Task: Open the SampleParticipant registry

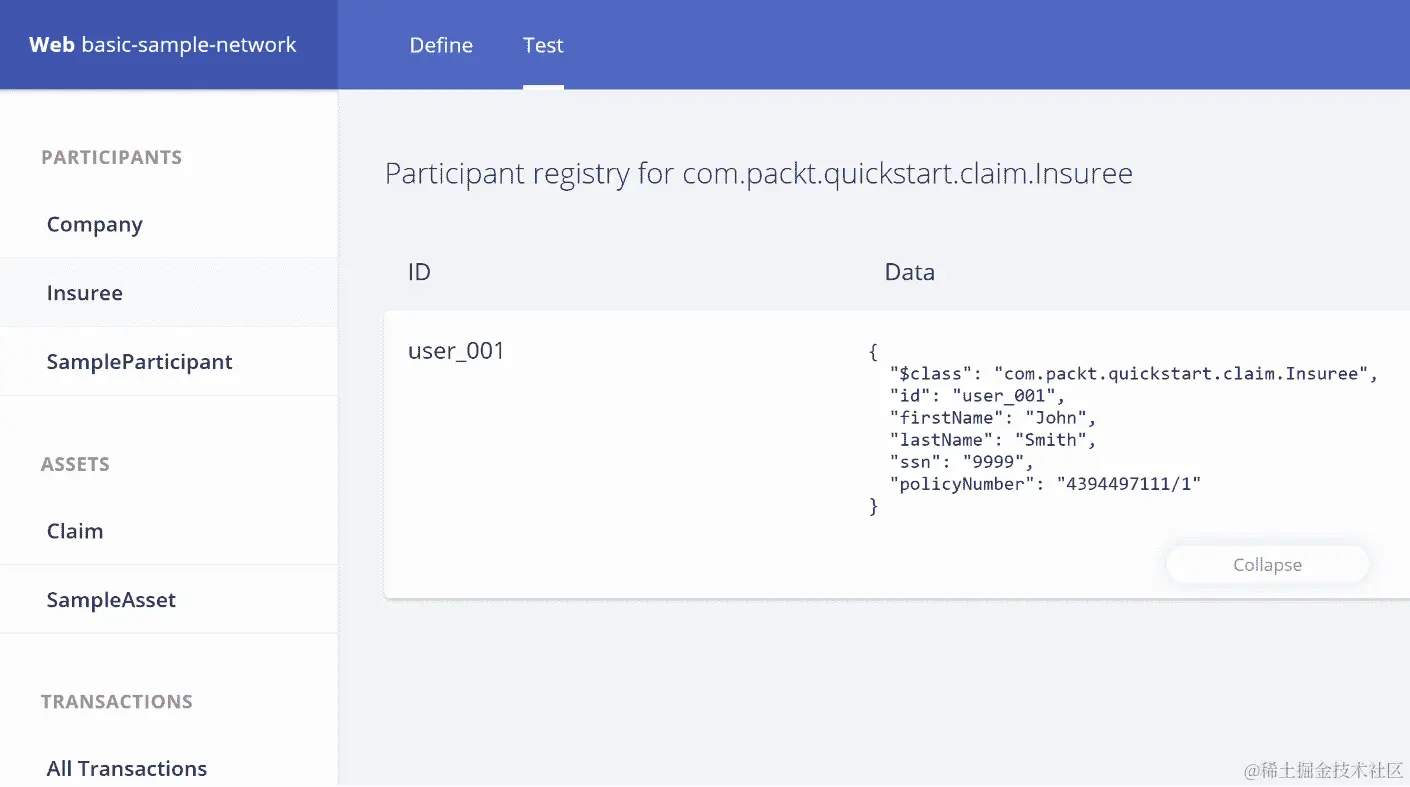Action: [x=139, y=362]
